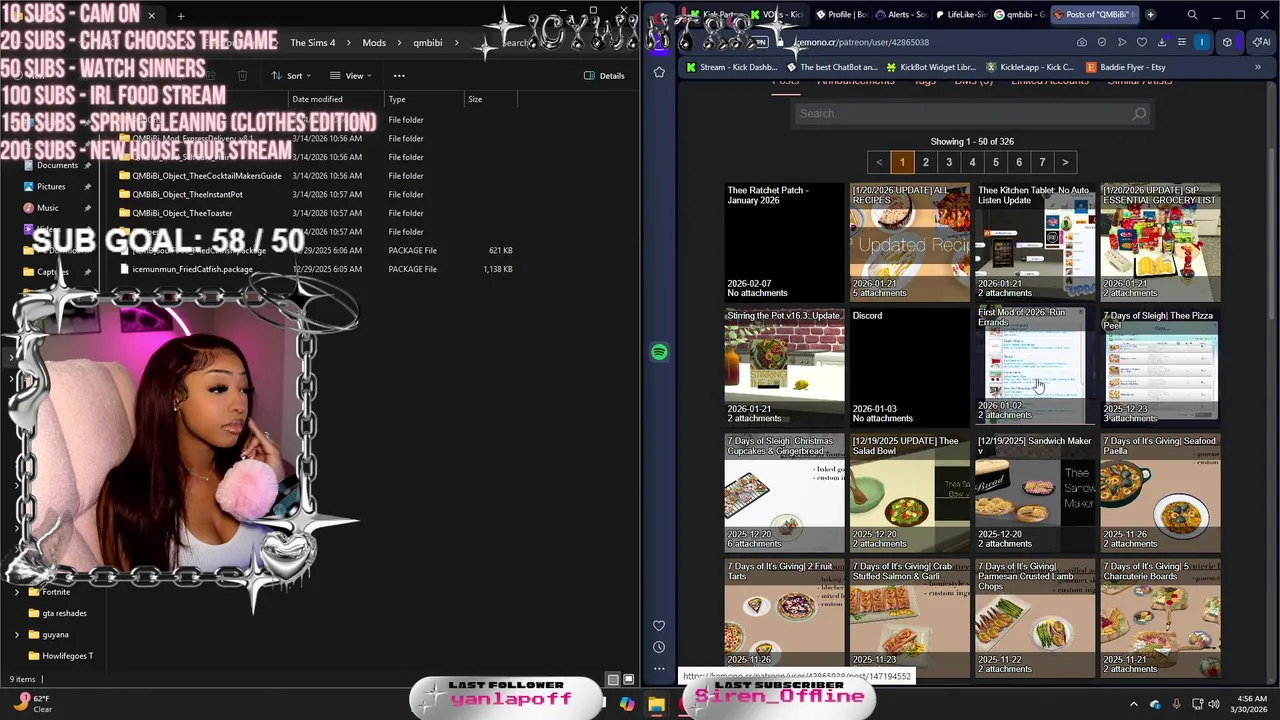Click the blue profile icon in browser toolbar
The width and height of the screenshot is (1280, 720).
coord(1202,42)
